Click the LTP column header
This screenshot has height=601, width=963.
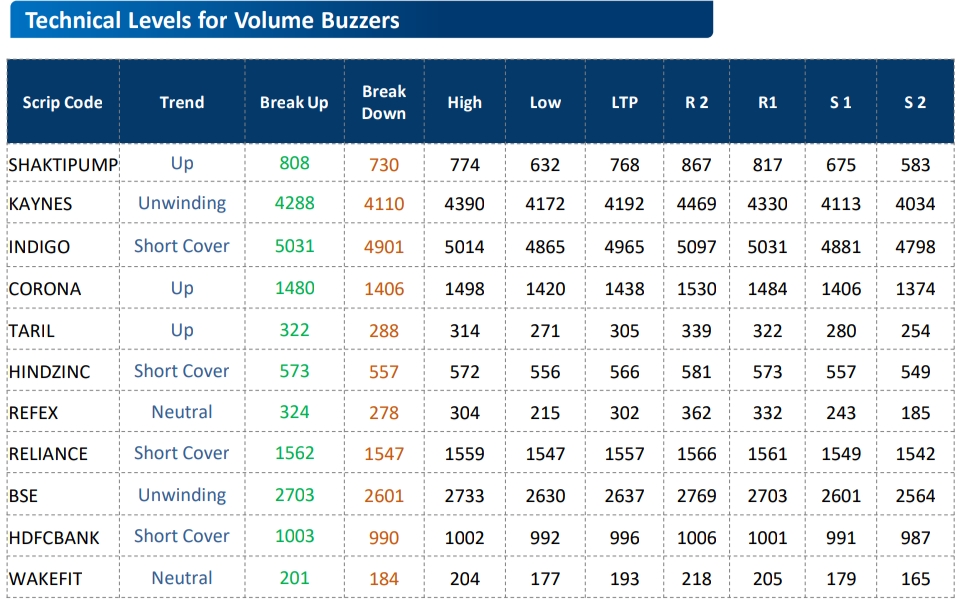[x=624, y=102]
